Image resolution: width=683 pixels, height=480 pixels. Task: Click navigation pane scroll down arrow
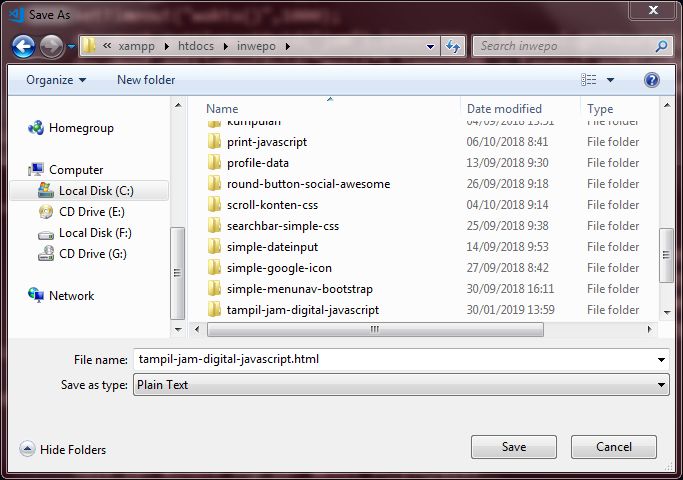coord(178,329)
